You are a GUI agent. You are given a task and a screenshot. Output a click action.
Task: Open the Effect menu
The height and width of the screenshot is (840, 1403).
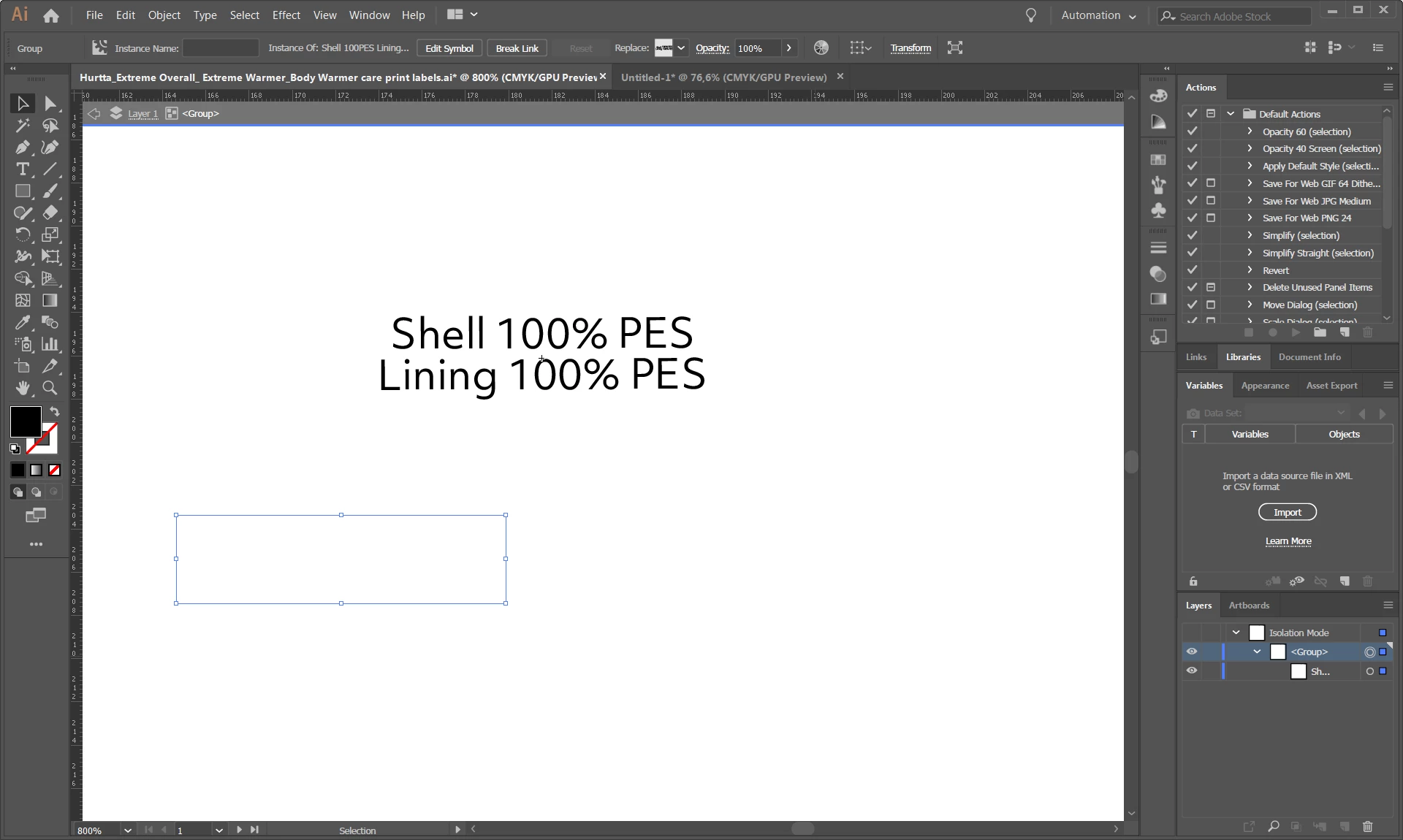click(286, 15)
